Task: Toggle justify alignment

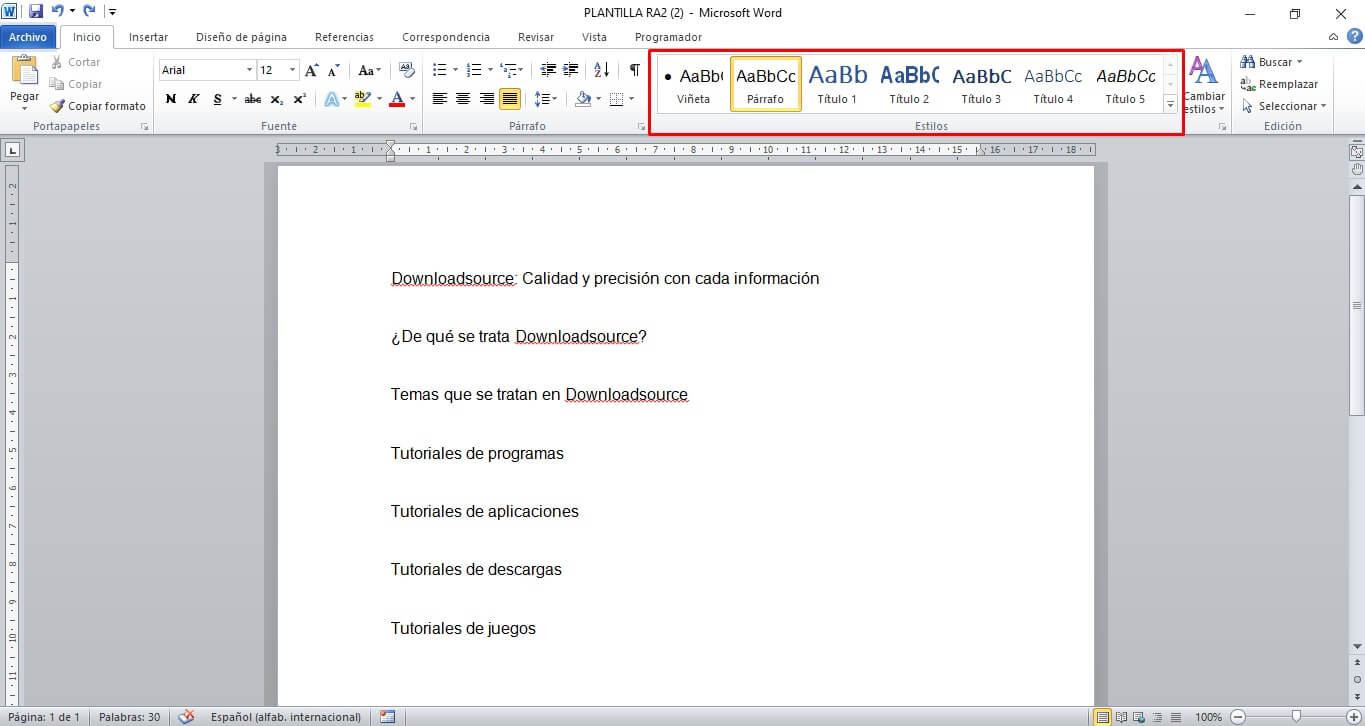Action: (x=510, y=99)
